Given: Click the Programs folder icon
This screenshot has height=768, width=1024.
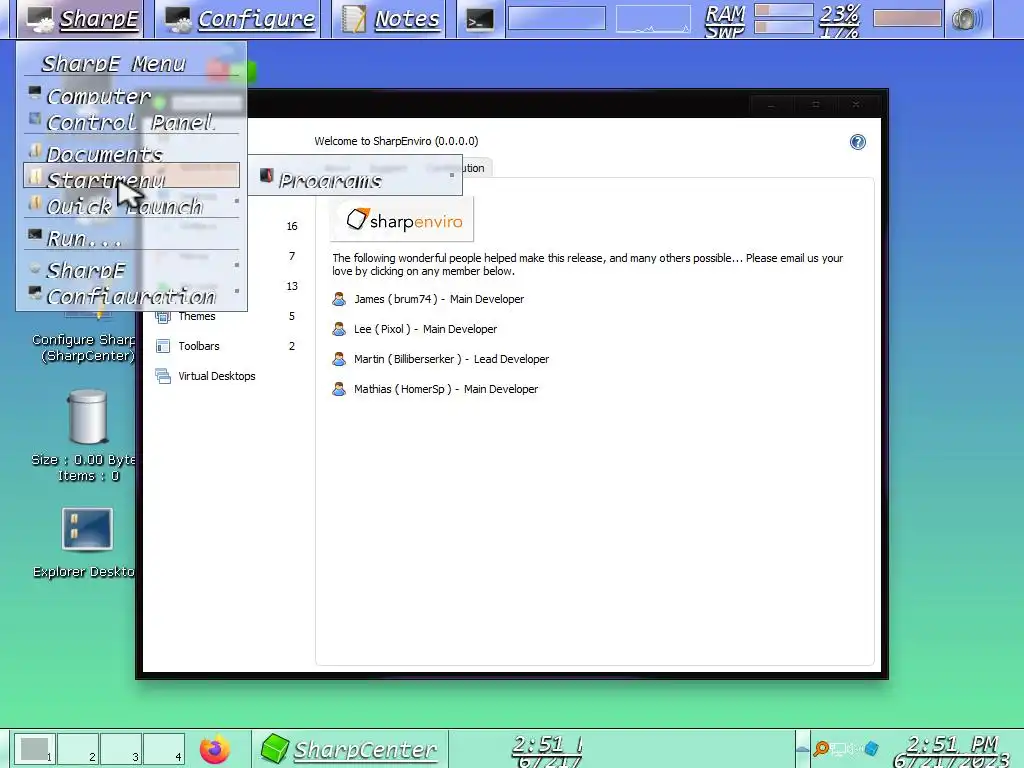Looking at the screenshot, I should [266, 175].
